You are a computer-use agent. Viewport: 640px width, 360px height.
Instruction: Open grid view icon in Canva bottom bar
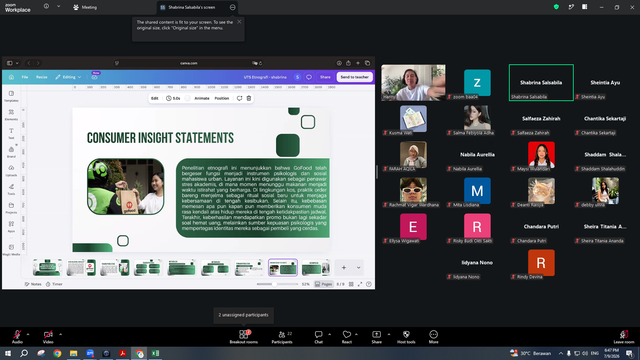click(351, 284)
